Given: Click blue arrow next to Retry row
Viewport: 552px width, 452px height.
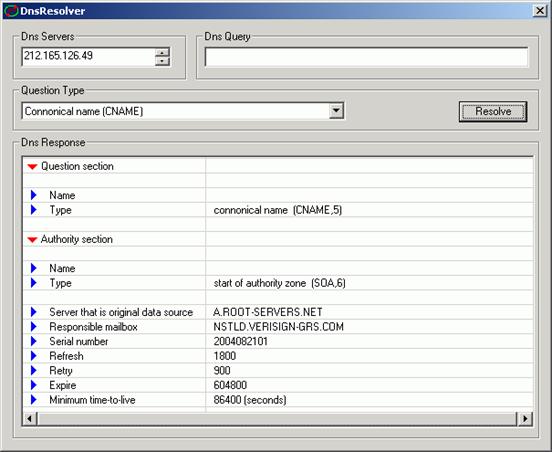Looking at the screenshot, I should point(33,370).
